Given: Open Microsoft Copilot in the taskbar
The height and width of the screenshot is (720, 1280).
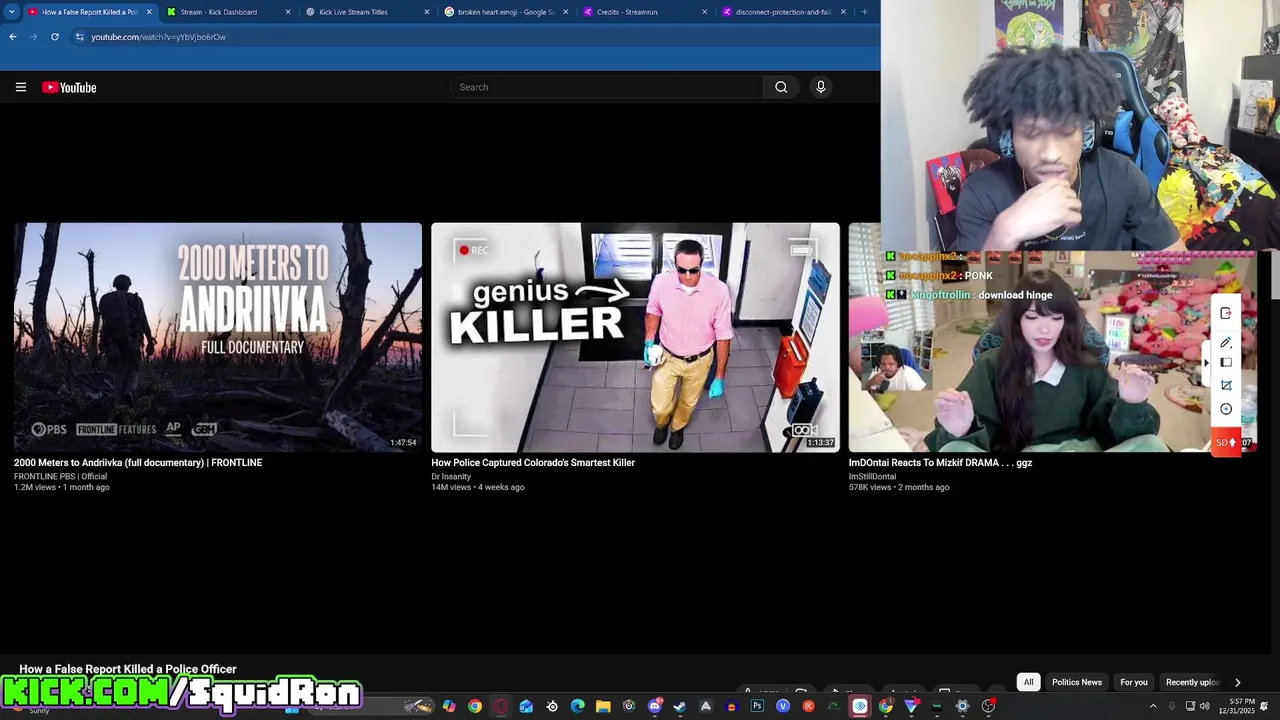Looking at the screenshot, I should (x=449, y=706).
